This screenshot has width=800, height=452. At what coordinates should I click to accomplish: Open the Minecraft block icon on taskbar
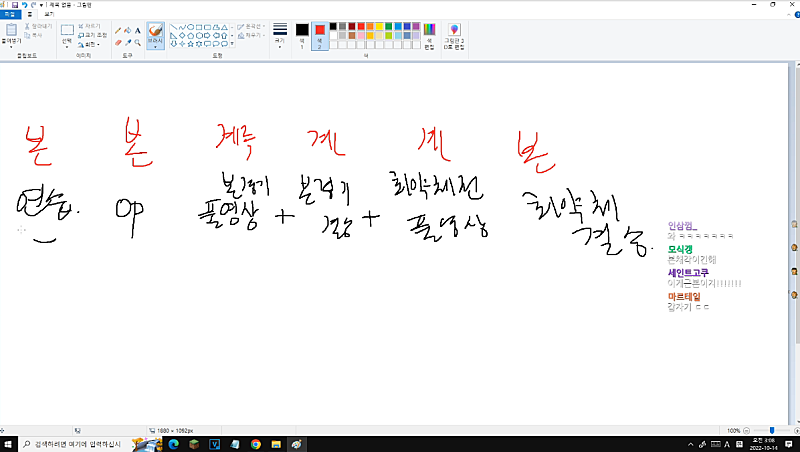[194, 444]
